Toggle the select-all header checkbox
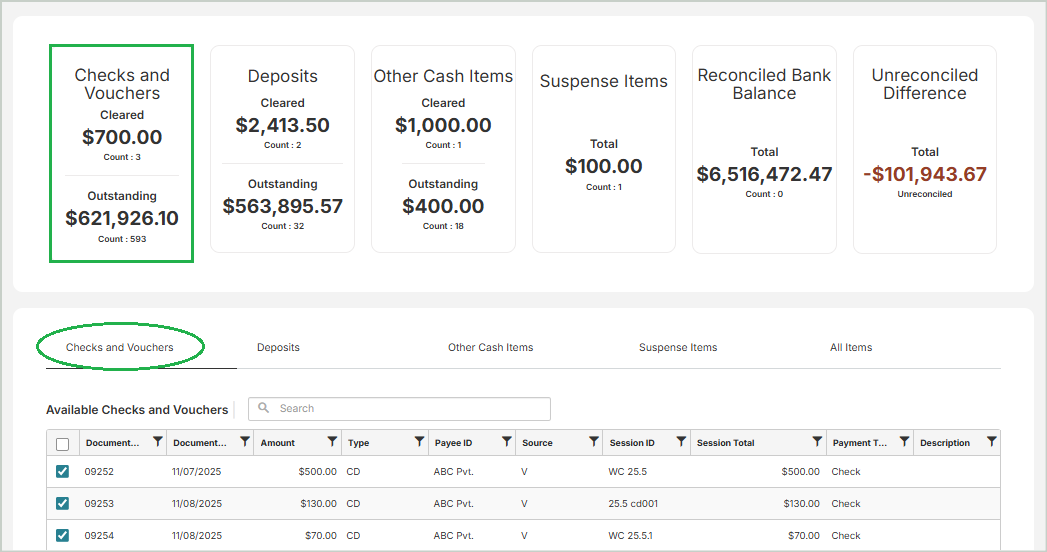Screen dimensions: 1047x552 63,444
